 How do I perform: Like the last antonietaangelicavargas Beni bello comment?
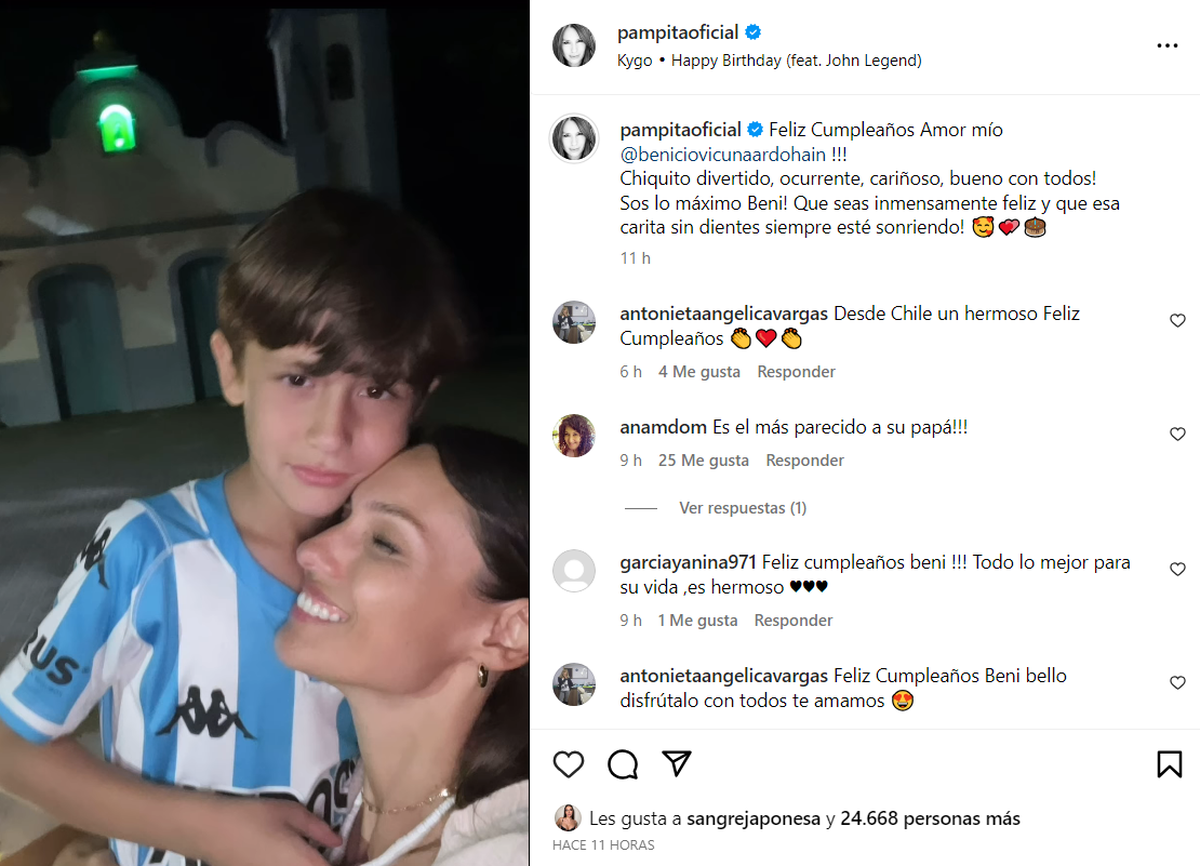(1177, 682)
